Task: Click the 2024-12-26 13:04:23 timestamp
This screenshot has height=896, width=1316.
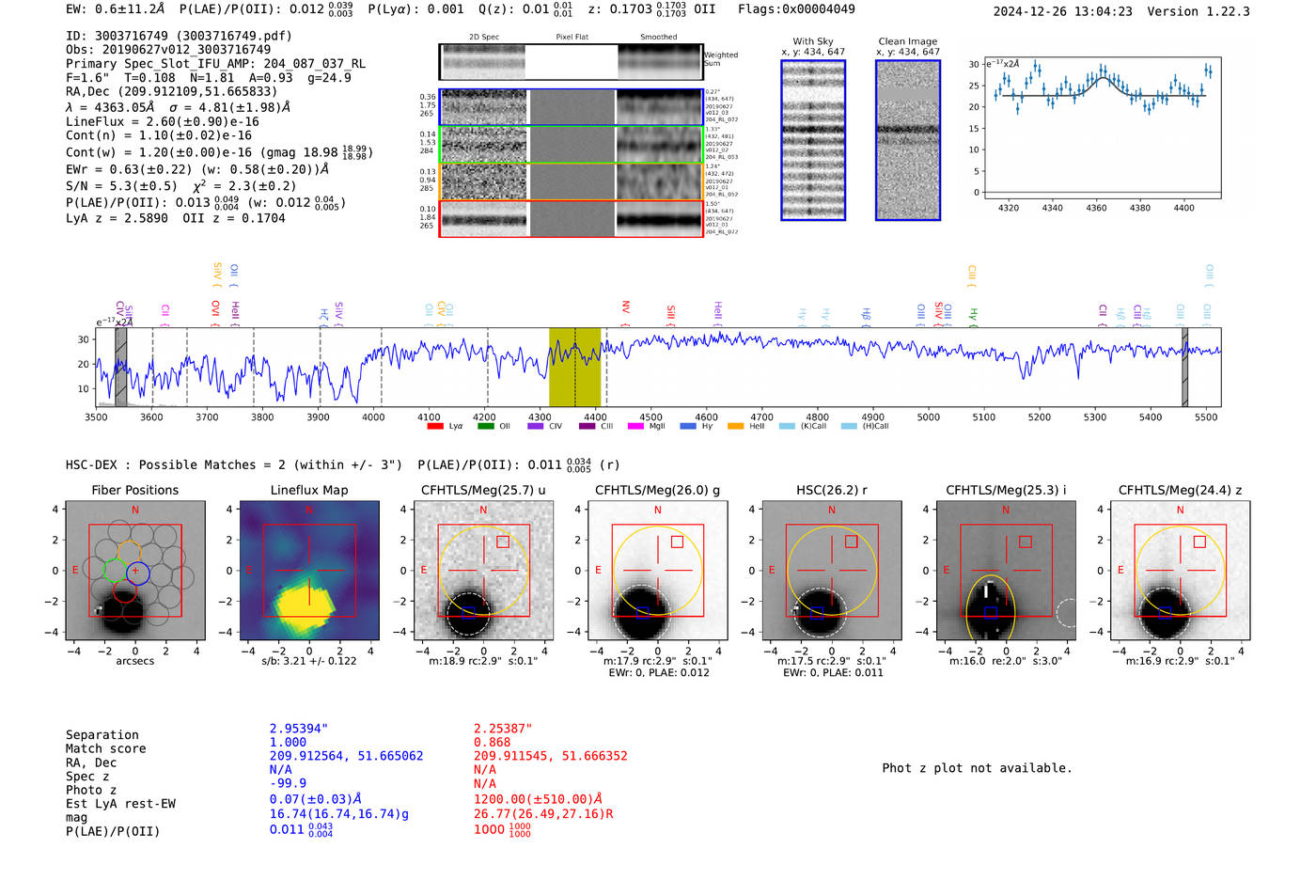Action: (x=1062, y=11)
